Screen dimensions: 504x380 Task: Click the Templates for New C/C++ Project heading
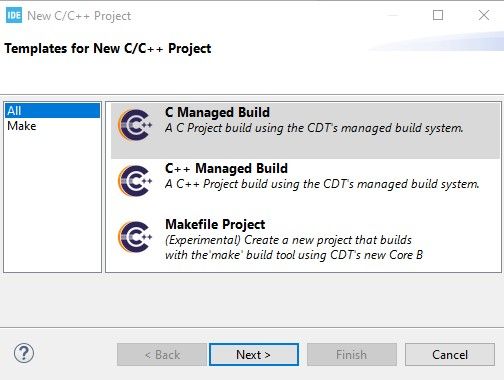click(108, 49)
